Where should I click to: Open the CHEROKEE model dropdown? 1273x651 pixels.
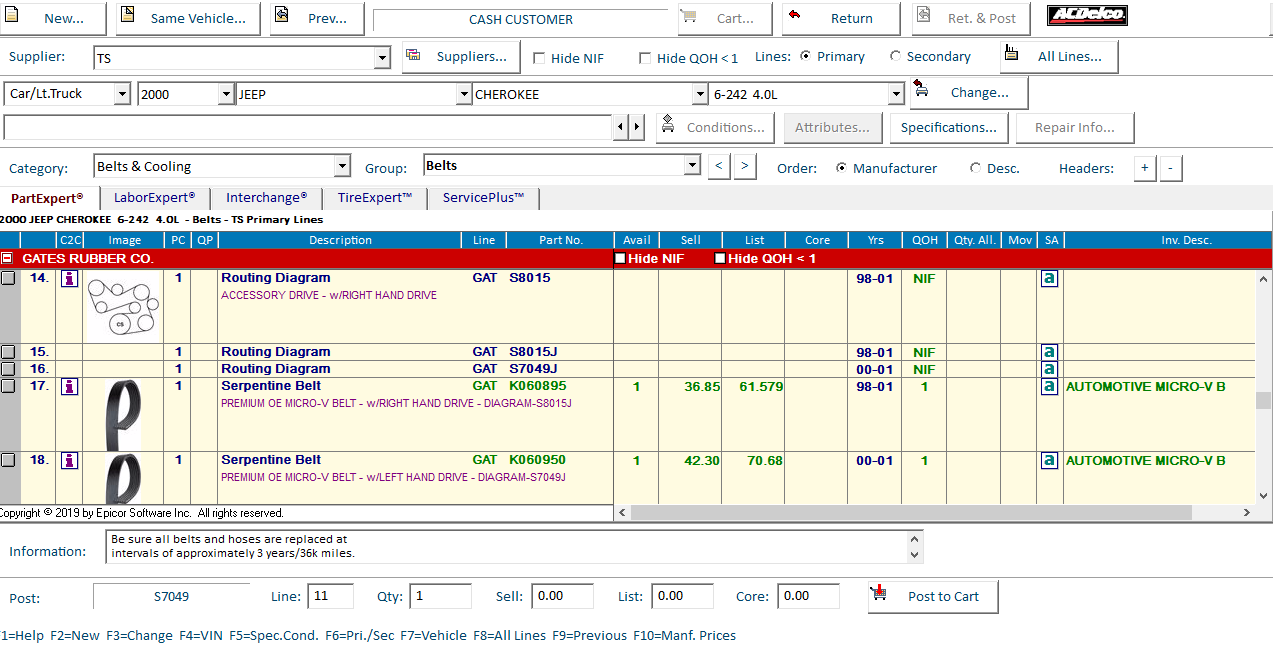point(700,94)
